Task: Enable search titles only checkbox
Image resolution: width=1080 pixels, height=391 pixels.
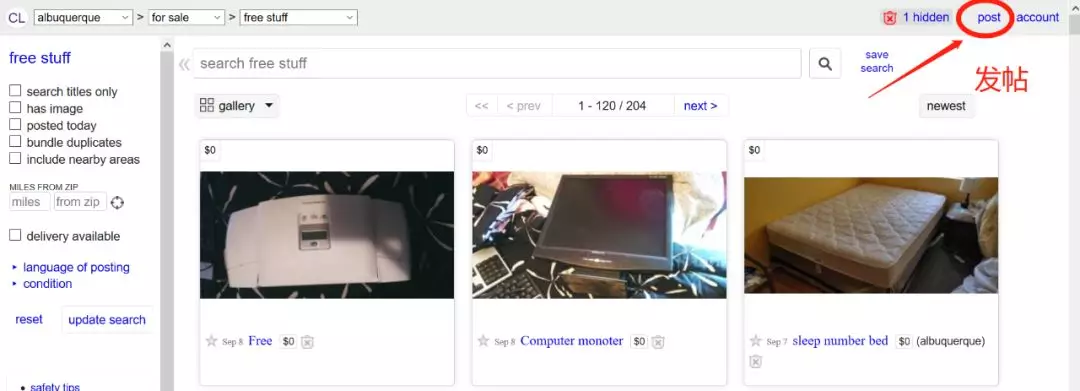Action: (15, 91)
